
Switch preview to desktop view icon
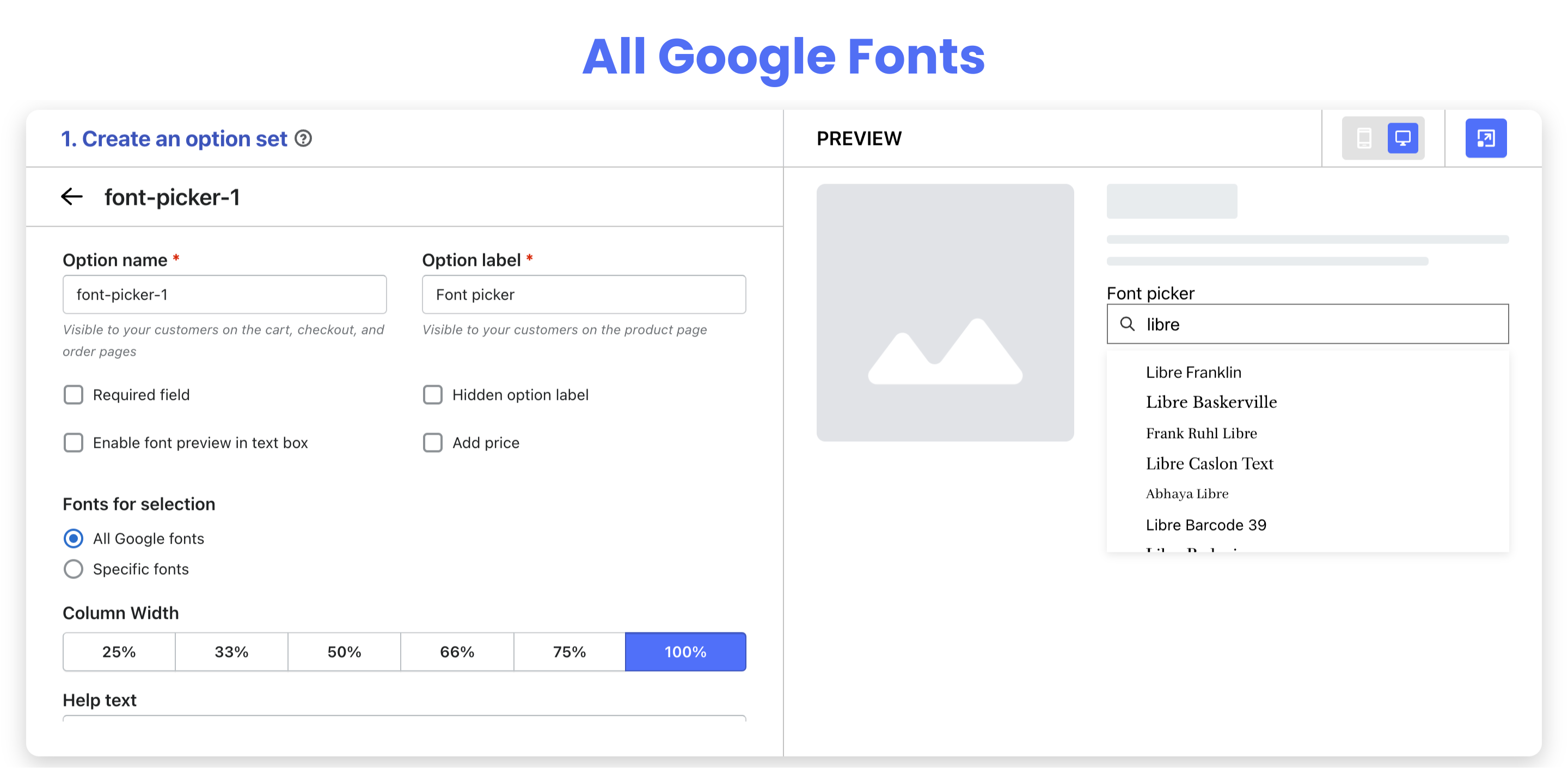(x=1402, y=138)
